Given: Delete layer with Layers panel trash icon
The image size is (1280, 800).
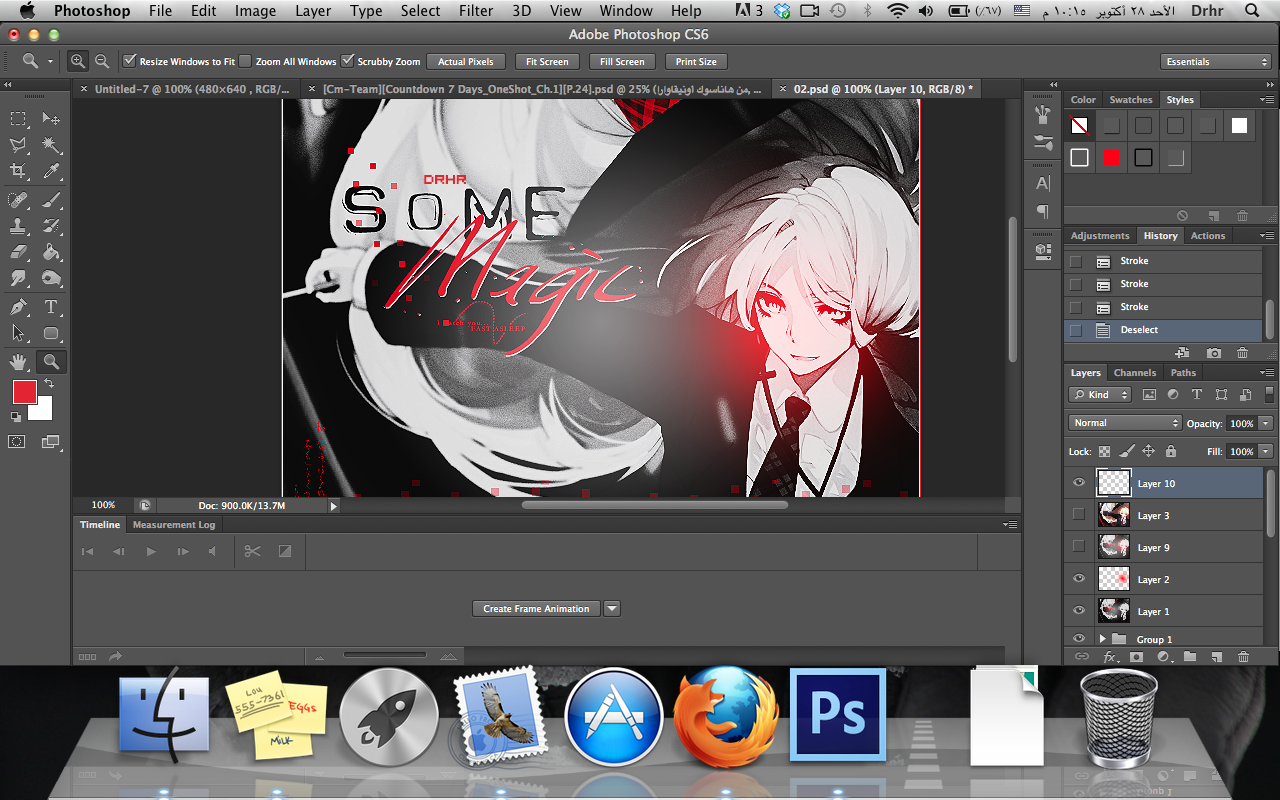Looking at the screenshot, I should (x=1243, y=657).
